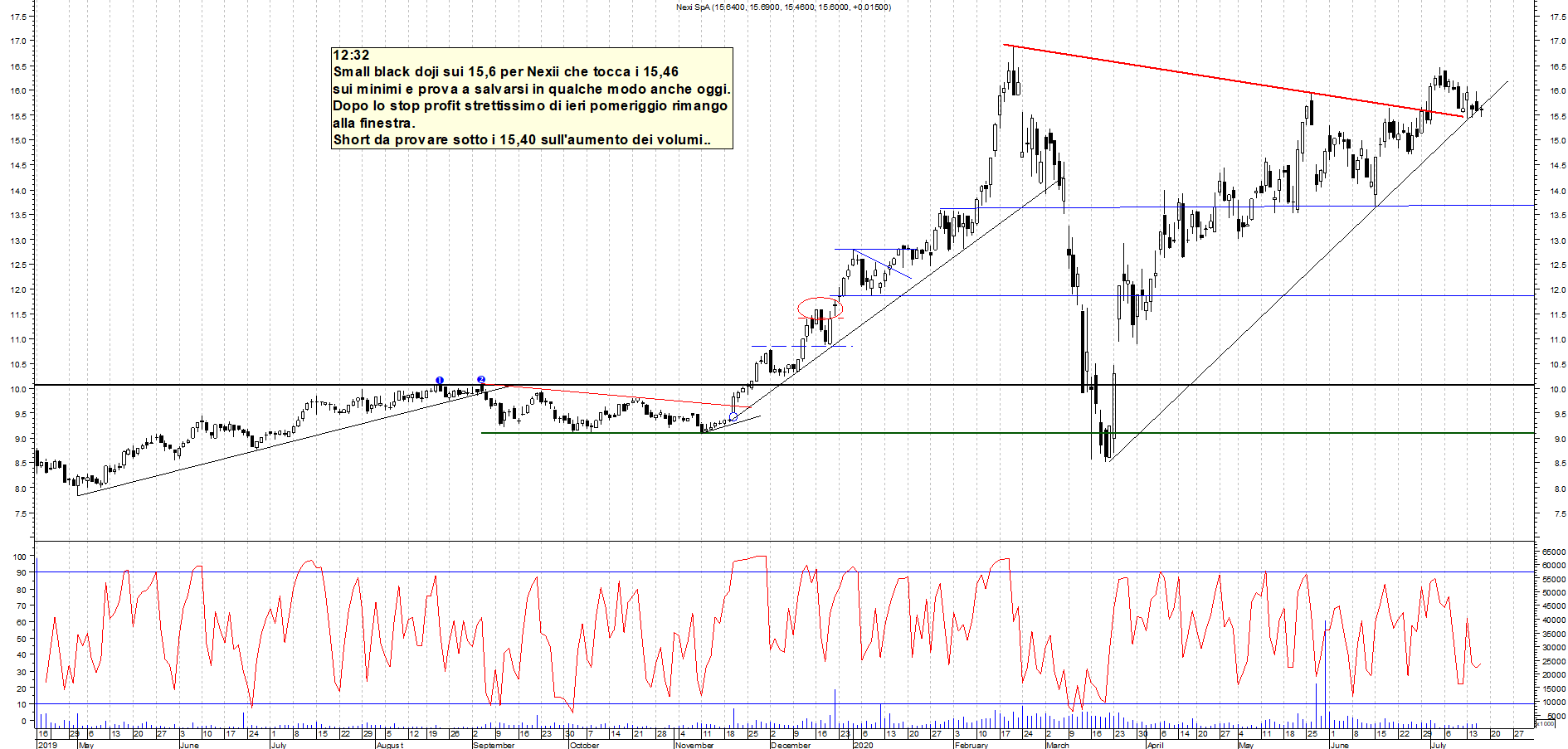Click the small blue circle on November breakout
This screenshot has width=1568, height=749.
tap(733, 417)
